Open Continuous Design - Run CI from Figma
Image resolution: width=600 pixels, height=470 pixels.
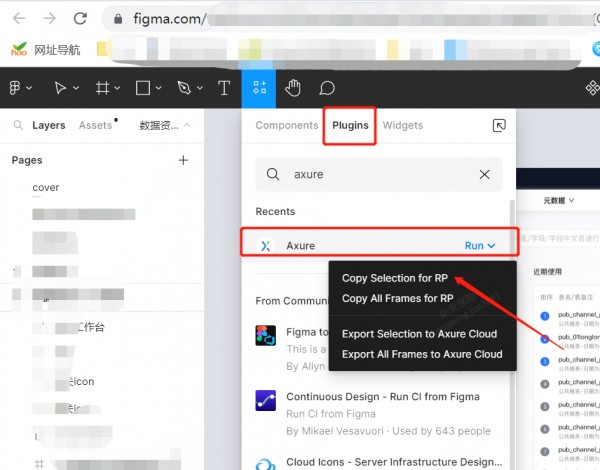(x=383, y=397)
